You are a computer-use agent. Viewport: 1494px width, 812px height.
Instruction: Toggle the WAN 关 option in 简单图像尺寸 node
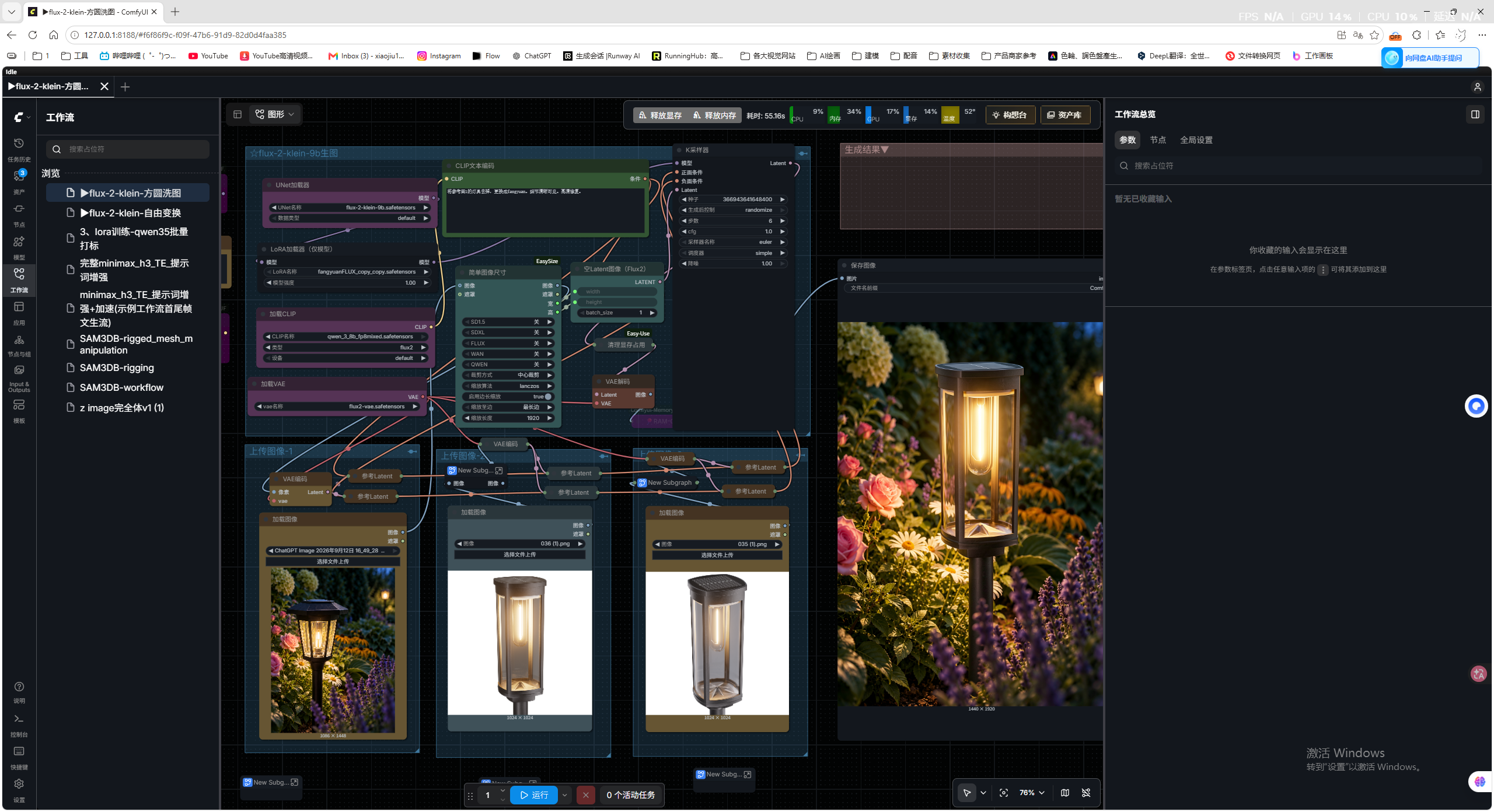(x=508, y=354)
